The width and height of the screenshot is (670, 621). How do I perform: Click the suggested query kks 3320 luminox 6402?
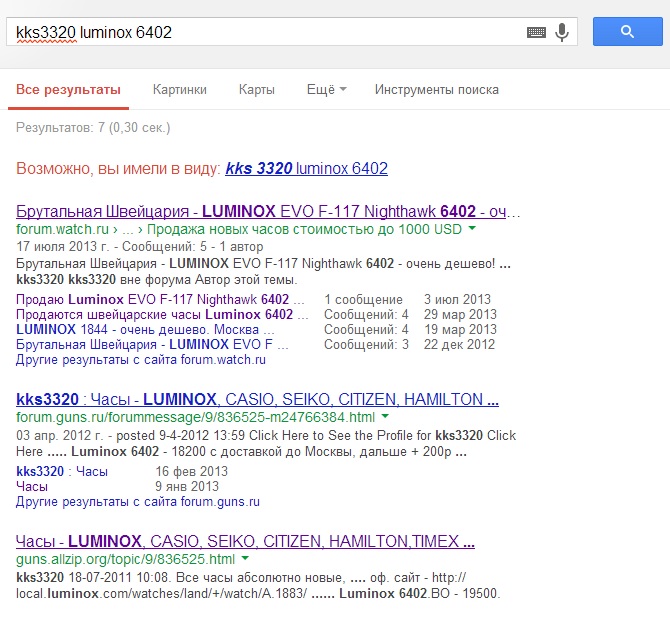[x=306, y=169]
